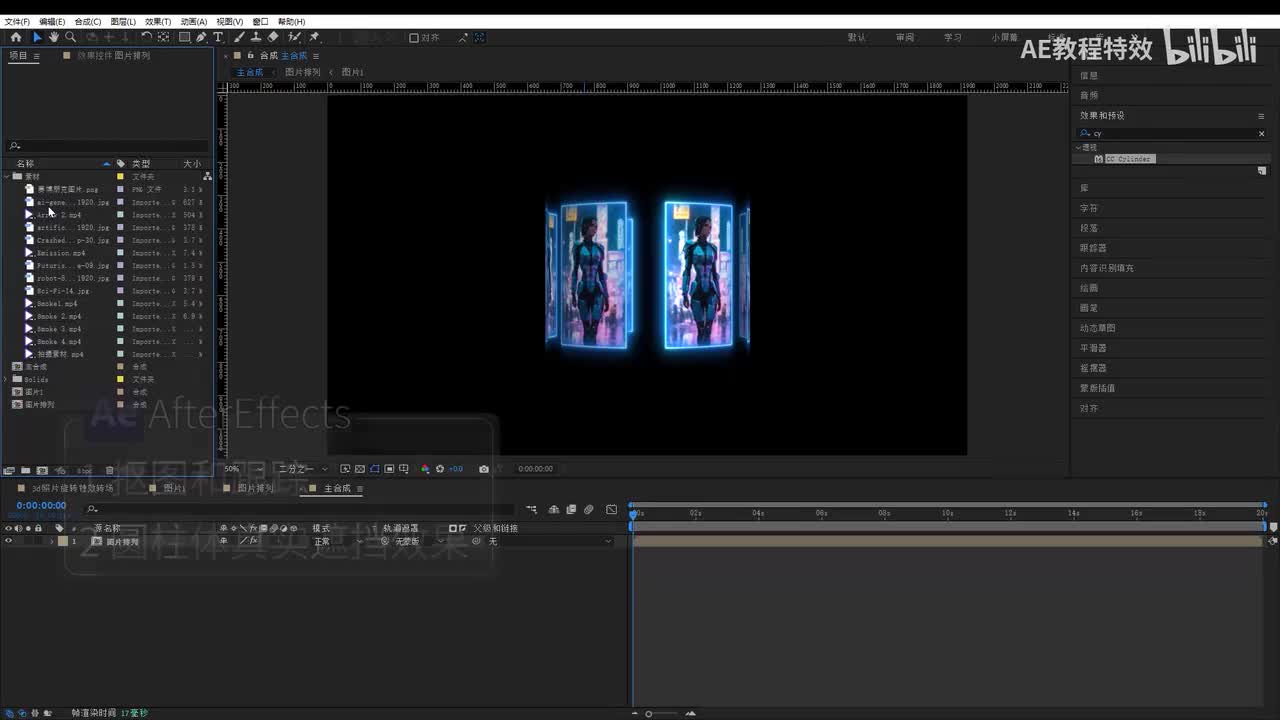Open the 编辑(E) menu
Viewport: 1280px width, 720px height.
(x=52, y=21)
